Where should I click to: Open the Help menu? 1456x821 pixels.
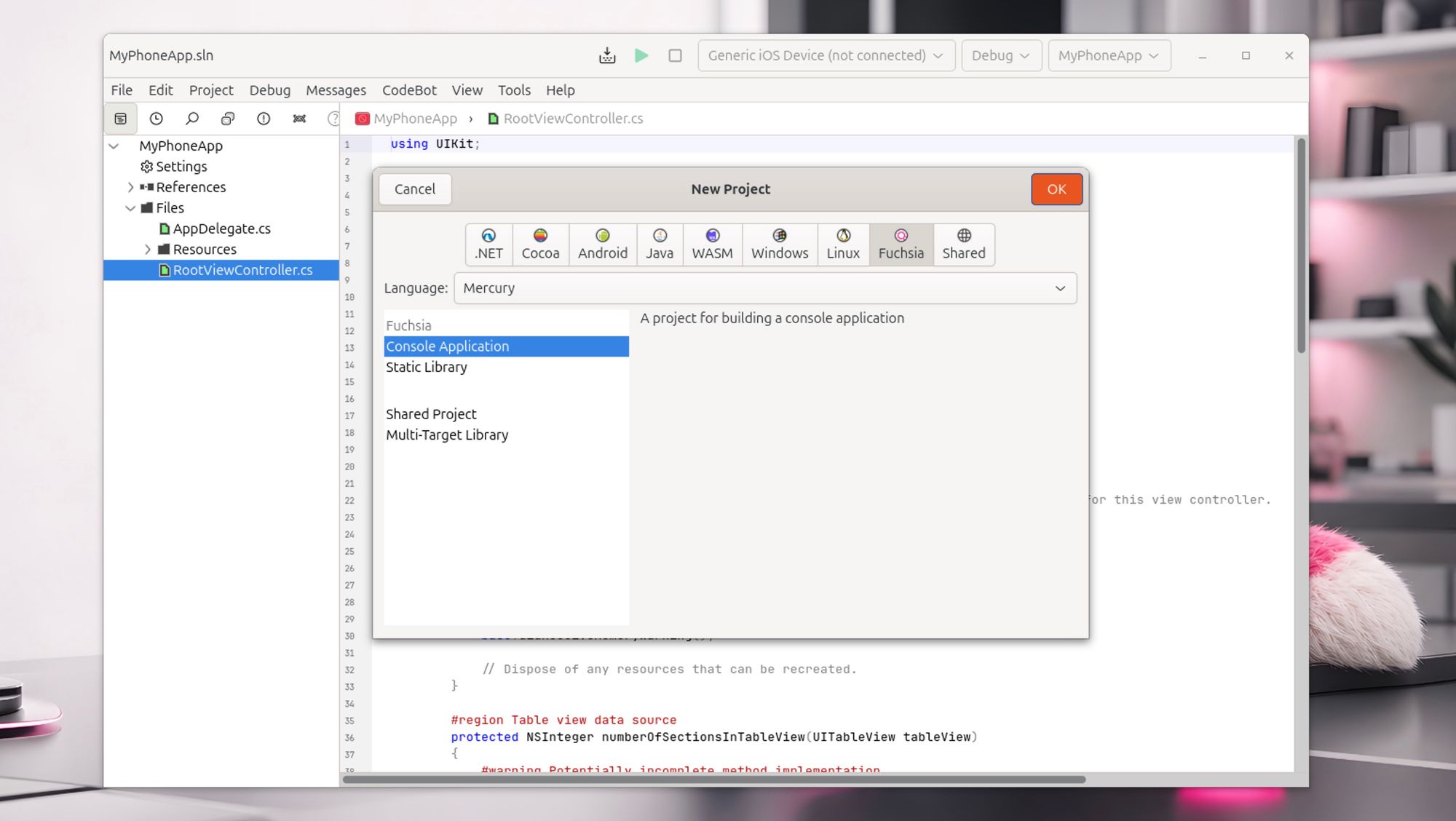pyautogui.click(x=560, y=90)
